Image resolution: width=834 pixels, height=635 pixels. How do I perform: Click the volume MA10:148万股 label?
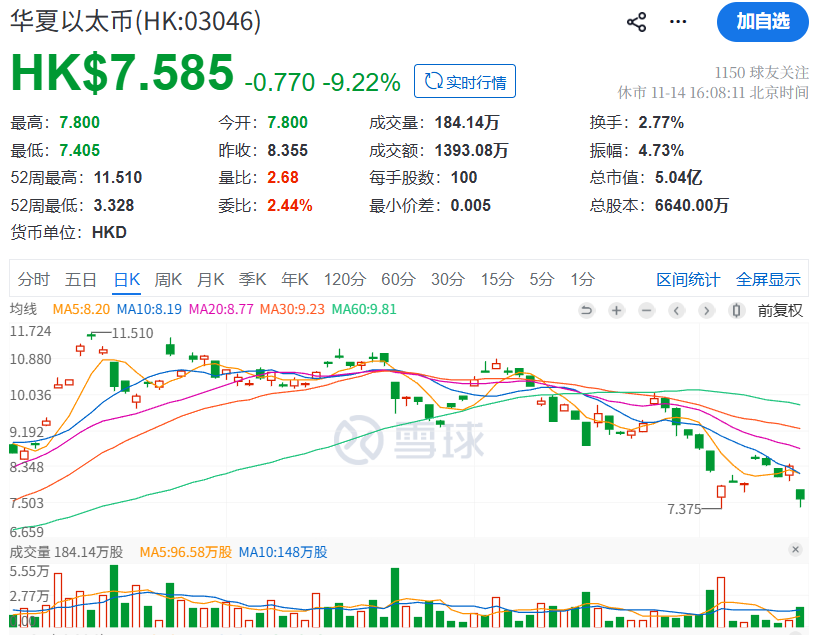tap(283, 552)
